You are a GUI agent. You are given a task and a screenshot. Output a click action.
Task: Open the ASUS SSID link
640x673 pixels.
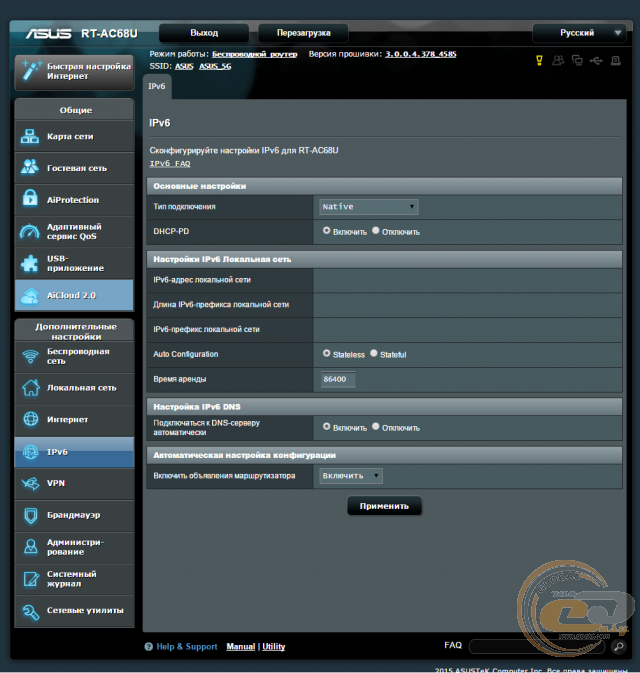pyautogui.click(x=184, y=66)
